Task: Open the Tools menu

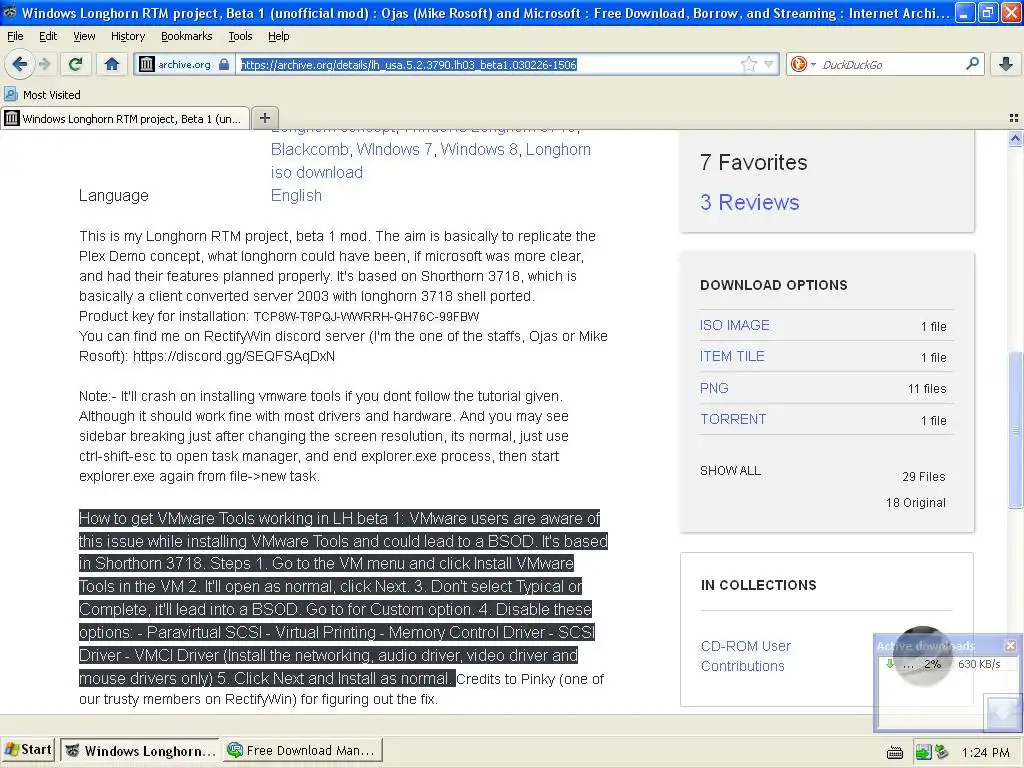Action: pyautogui.click(x=240, y=36)
